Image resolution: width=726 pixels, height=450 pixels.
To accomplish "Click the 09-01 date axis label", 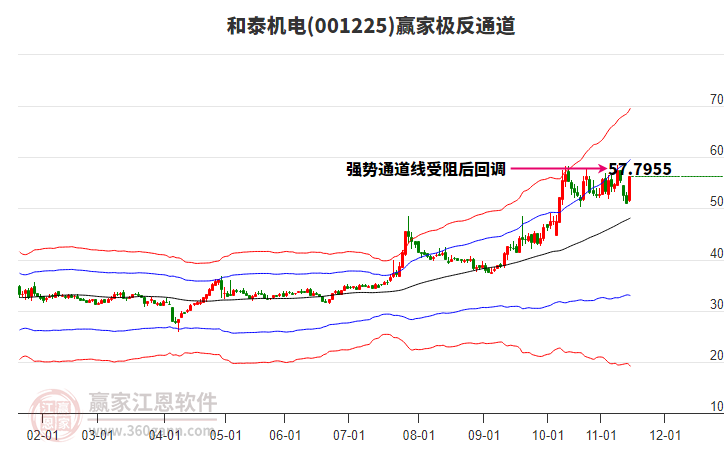I will pos(483,436).
